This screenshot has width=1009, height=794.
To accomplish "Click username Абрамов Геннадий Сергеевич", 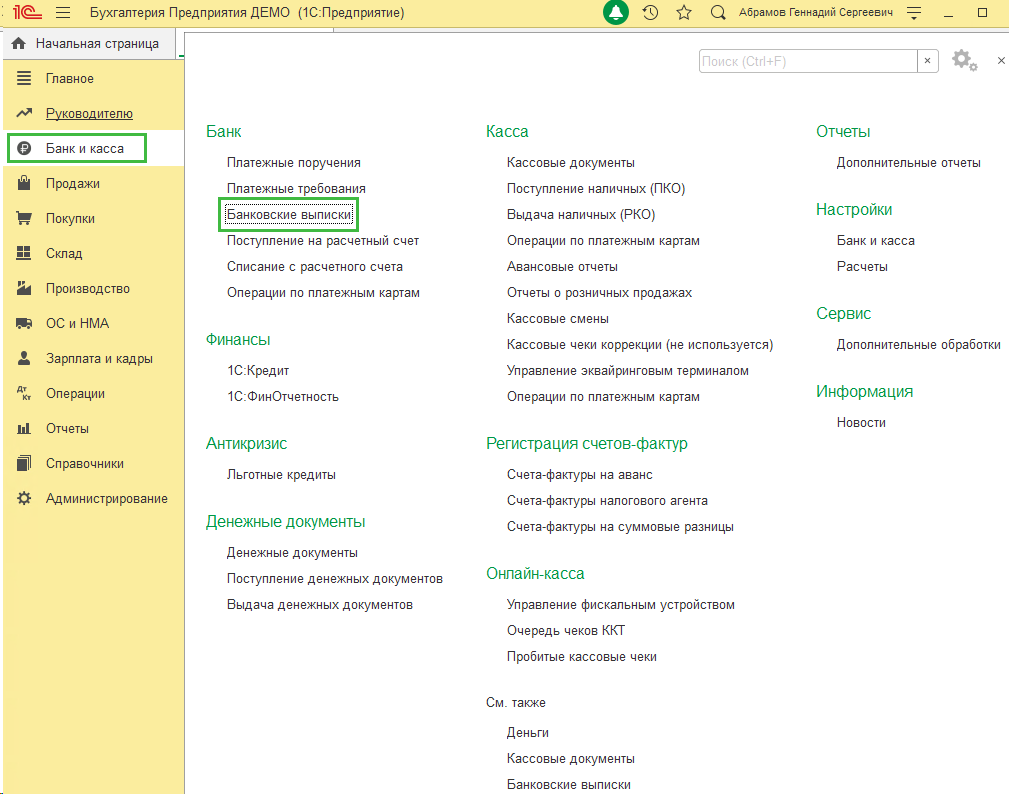I will coord(816,12).
